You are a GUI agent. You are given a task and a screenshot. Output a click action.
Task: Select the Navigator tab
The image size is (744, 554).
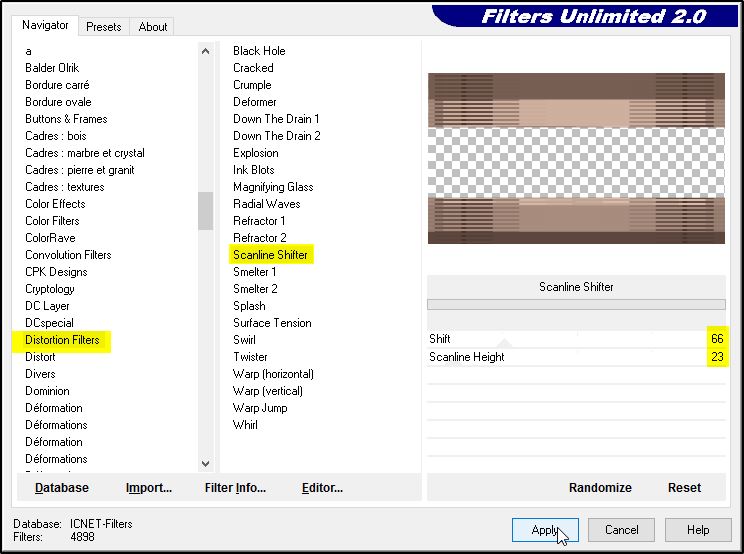46,25
